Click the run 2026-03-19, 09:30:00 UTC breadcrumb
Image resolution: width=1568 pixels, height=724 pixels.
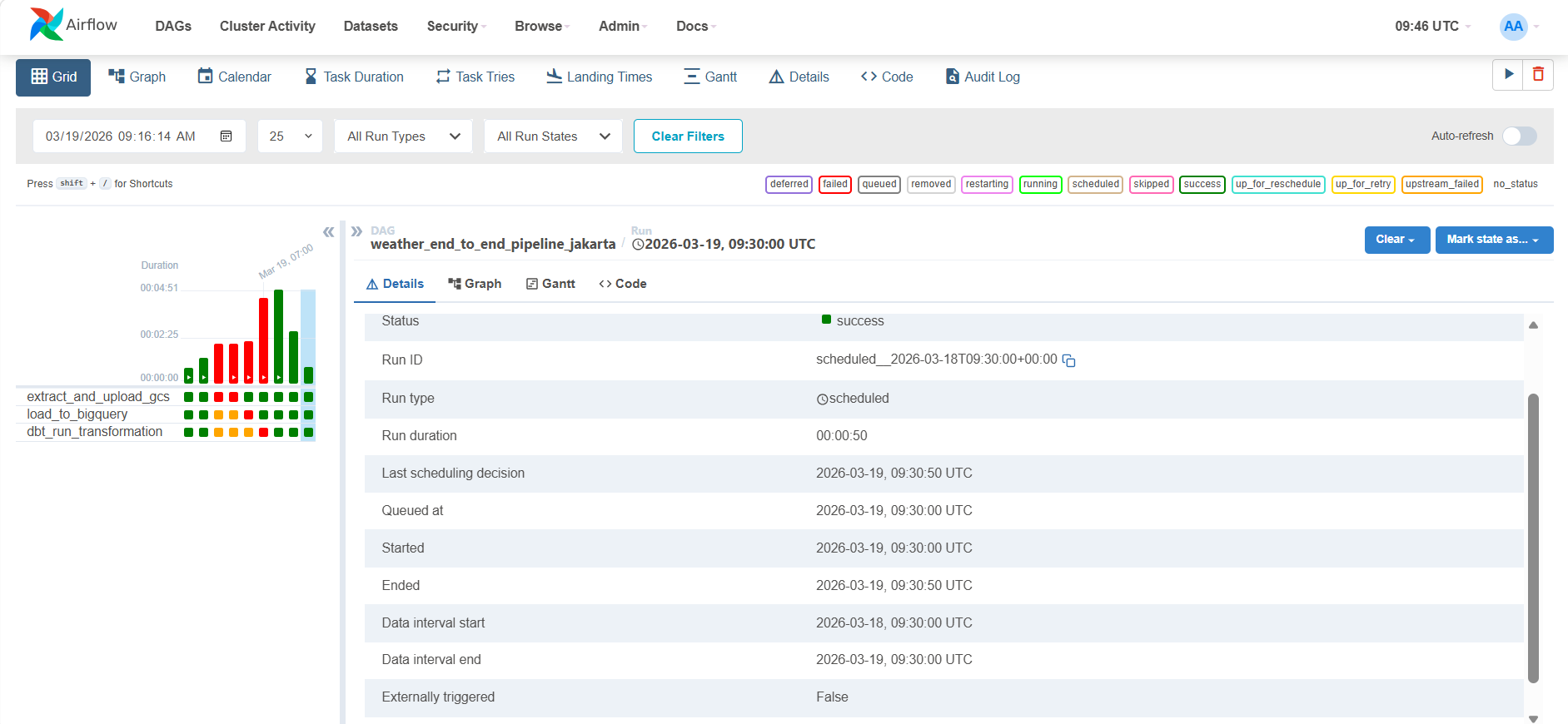point(724,244)
